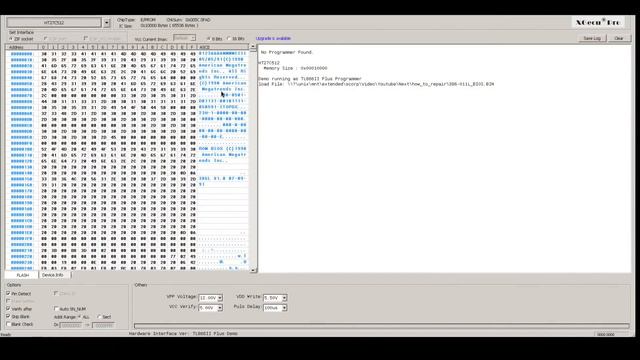Click the 'Ready' status bar text

tap(5, 335)
